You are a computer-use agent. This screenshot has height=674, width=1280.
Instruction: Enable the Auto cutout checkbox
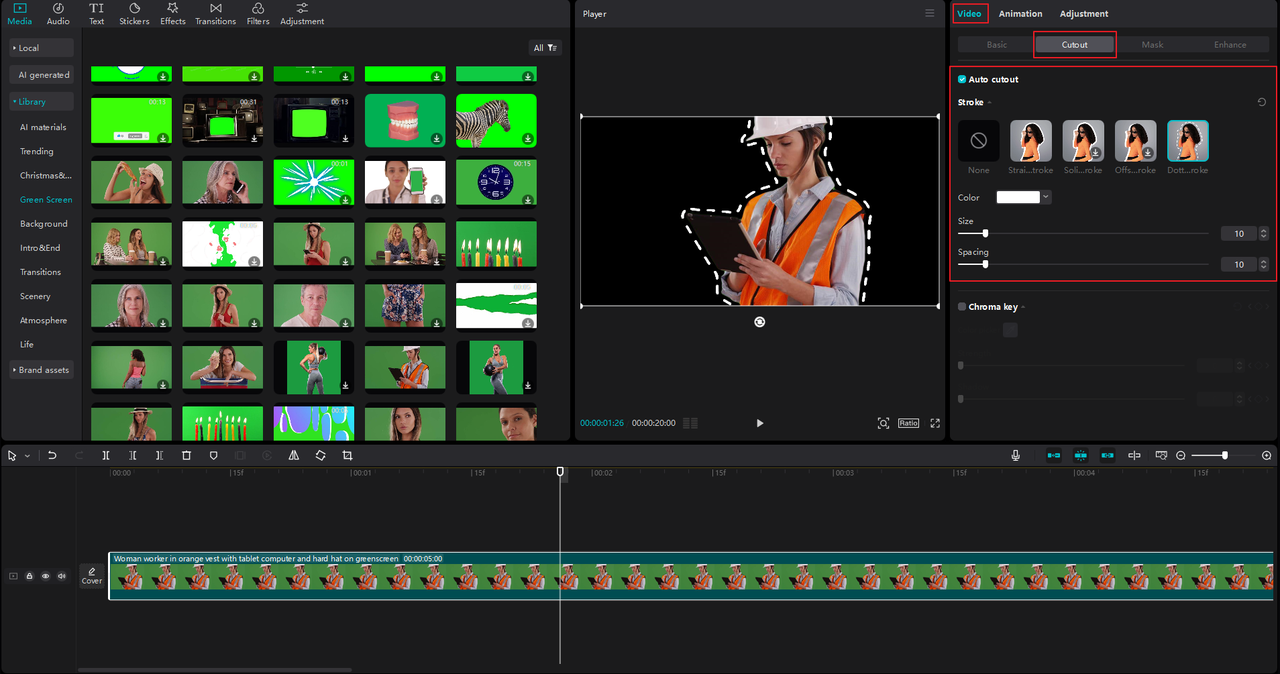(961, 79)
